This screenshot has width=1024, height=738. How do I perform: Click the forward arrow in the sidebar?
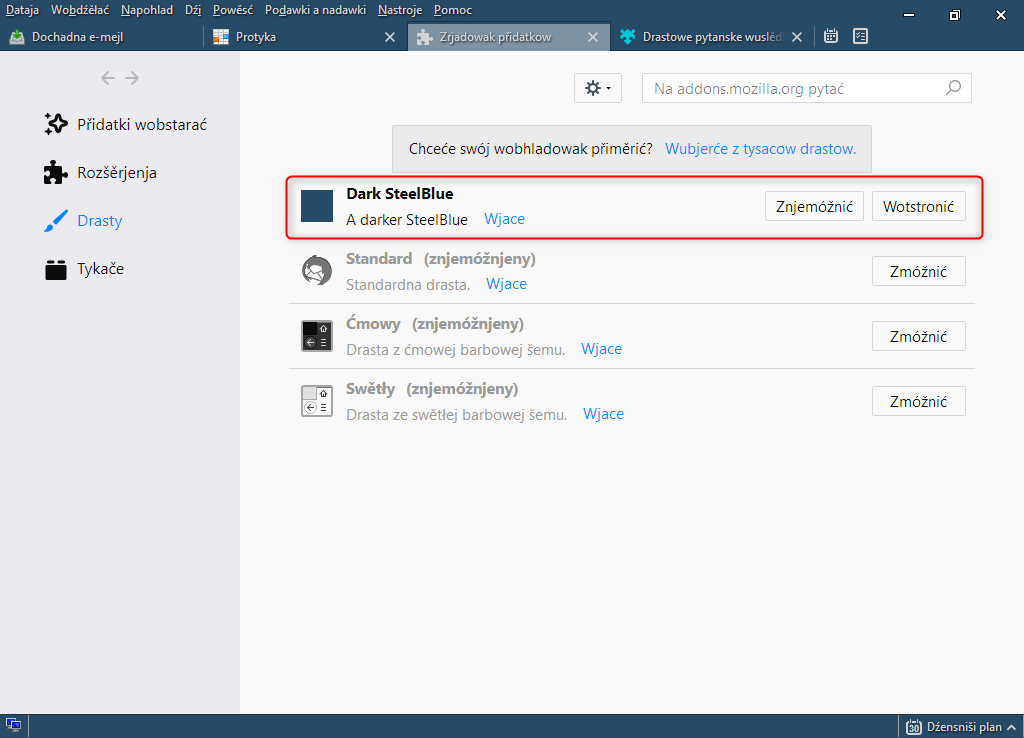pyautogui.click(x=132, y=78)
